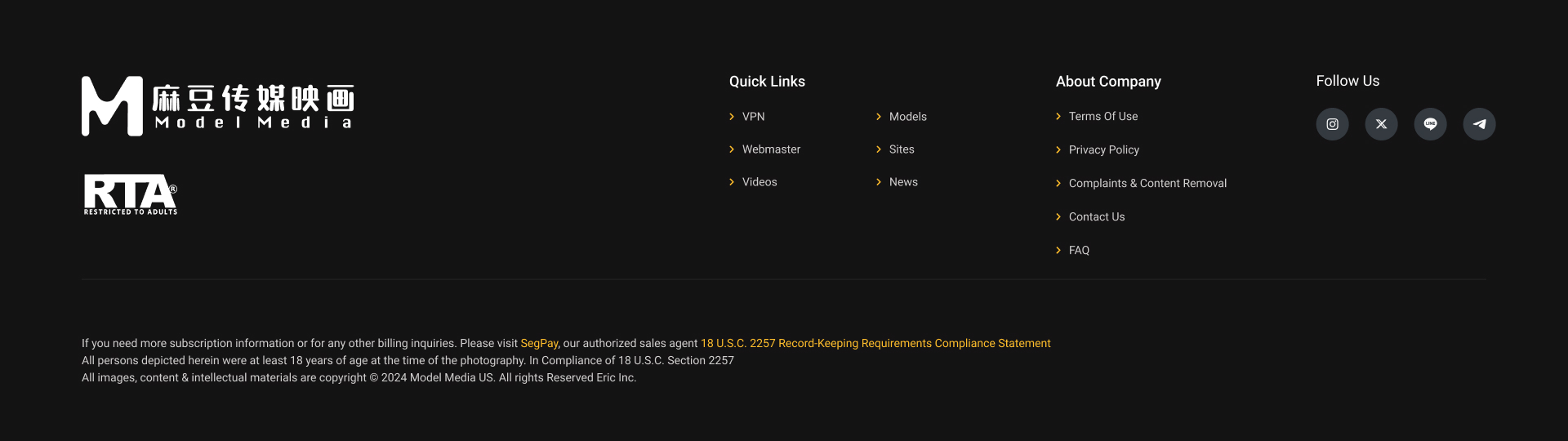This screenshot has width=1568, height=441.
Task: Open Complaints & Content Removal link
Action: pos(1147,184)
